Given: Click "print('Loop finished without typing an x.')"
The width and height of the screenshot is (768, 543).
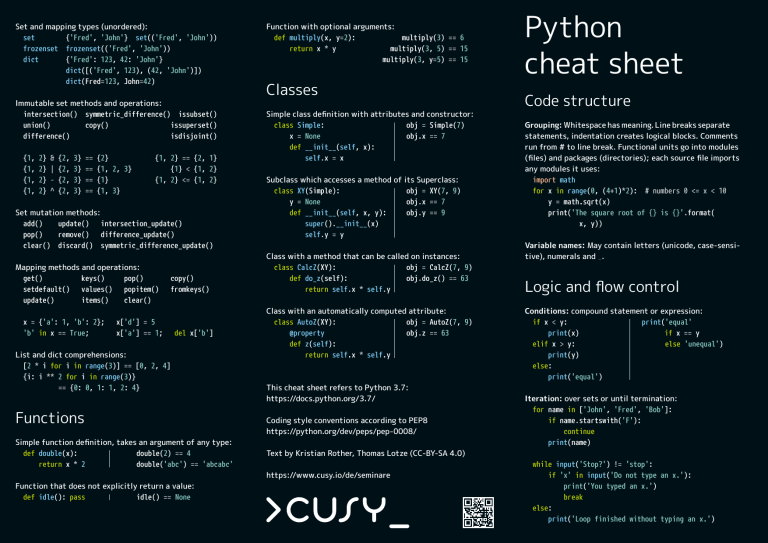Looking at the screenshot, I should 631,519.
